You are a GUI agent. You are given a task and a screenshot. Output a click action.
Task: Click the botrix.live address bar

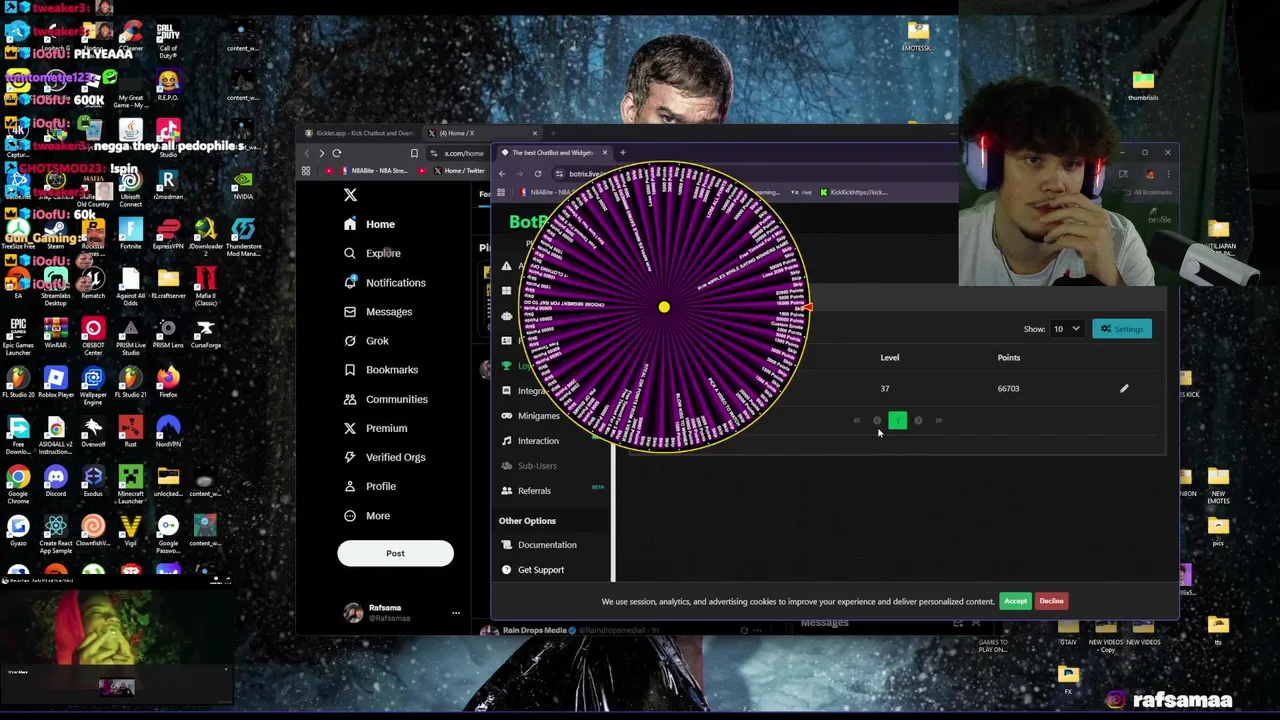[x=586, y=174]
